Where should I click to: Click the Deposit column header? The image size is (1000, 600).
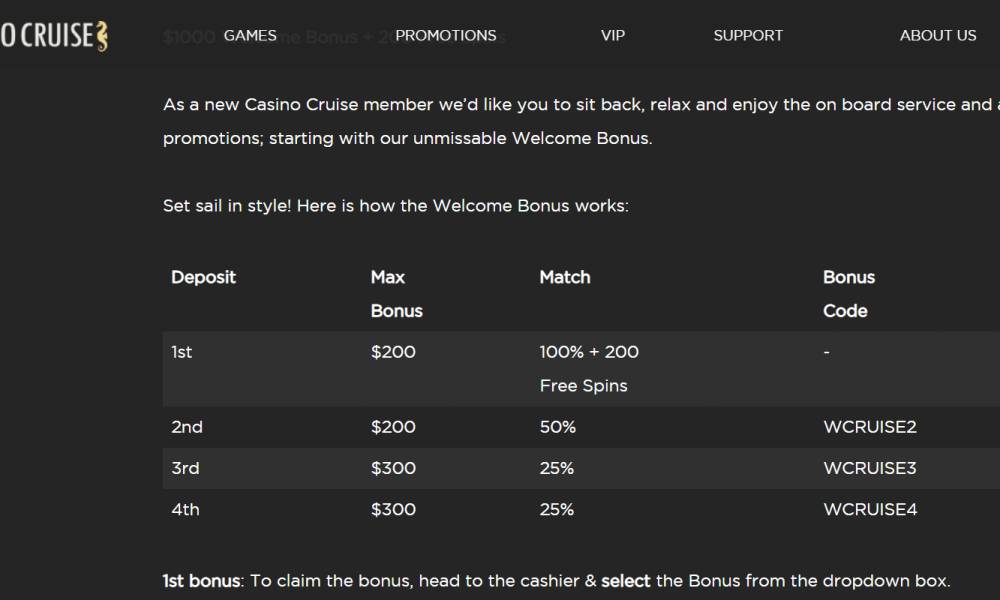[x=203, y=277]
